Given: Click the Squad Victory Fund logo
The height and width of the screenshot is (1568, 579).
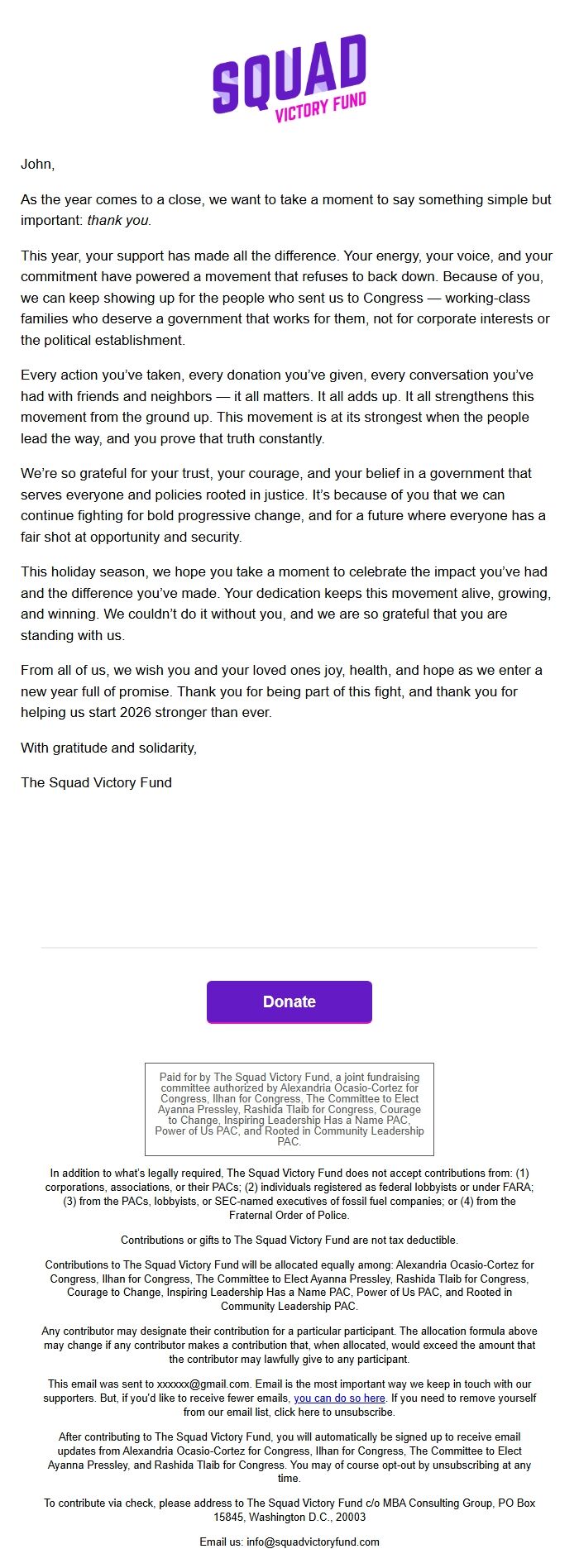Looking at the screenshot, I should pyautogui.click(x=289, y=79).
